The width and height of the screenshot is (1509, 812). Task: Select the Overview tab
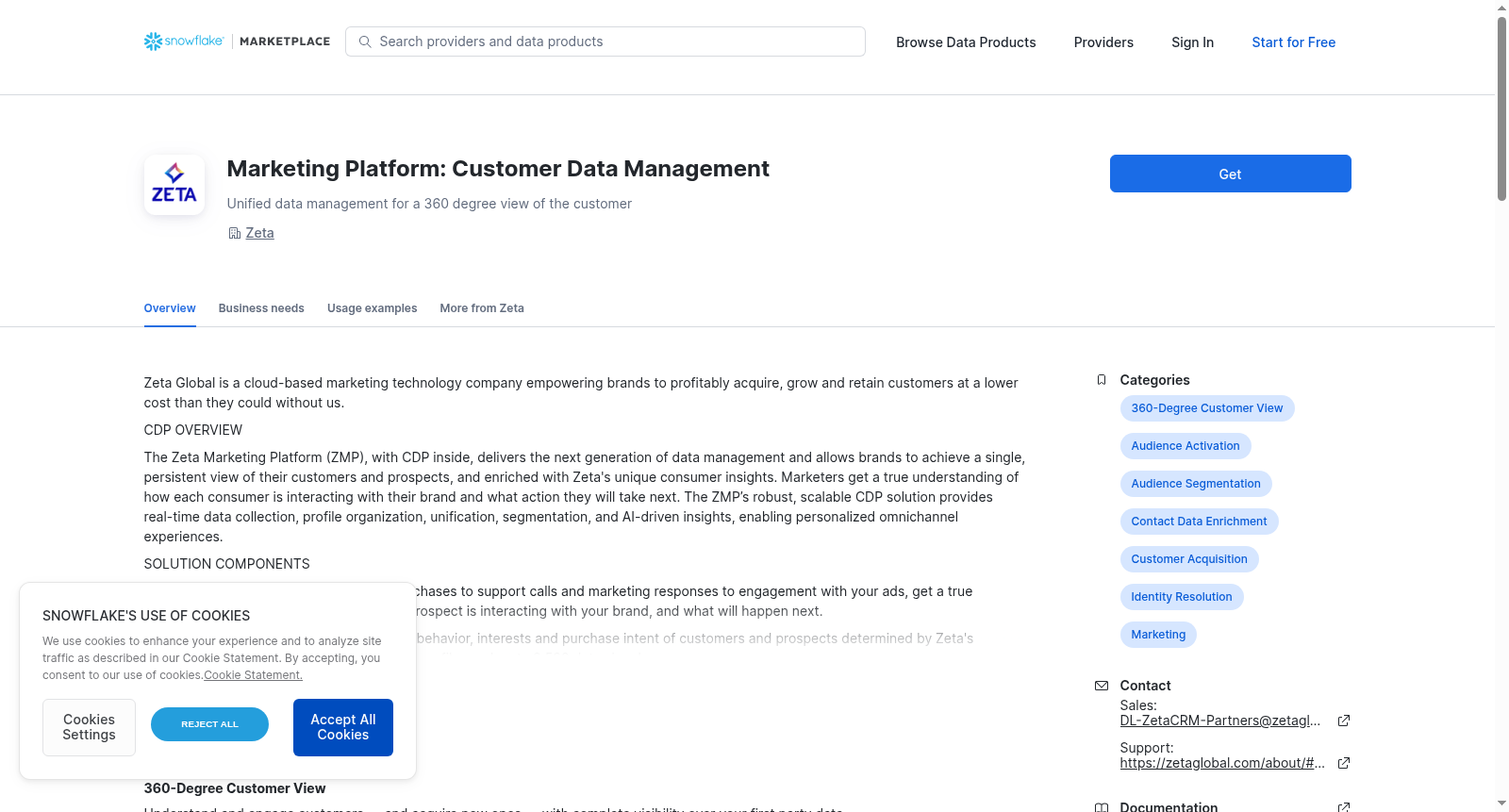pyautogui.click(x=170, y=308)
